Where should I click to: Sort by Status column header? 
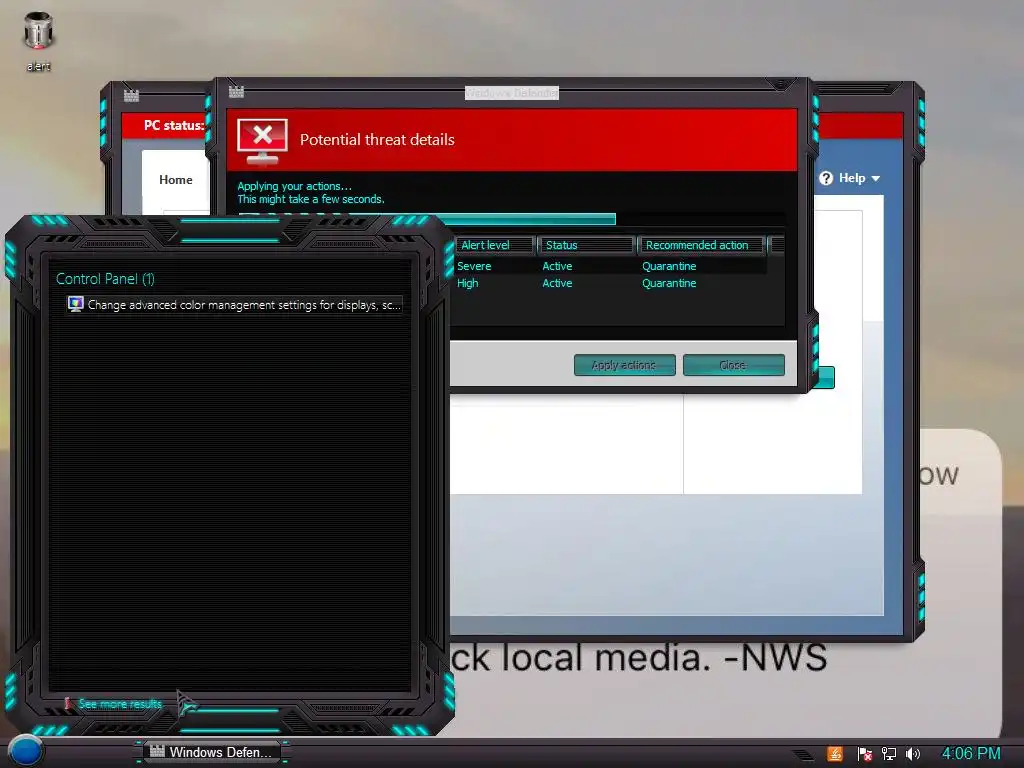586,245
